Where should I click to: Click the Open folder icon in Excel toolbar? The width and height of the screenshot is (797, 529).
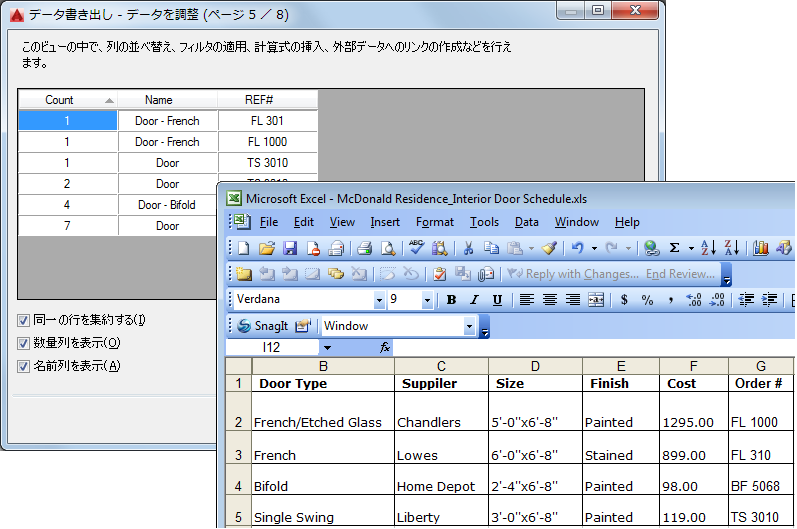[x=267, y=248]
